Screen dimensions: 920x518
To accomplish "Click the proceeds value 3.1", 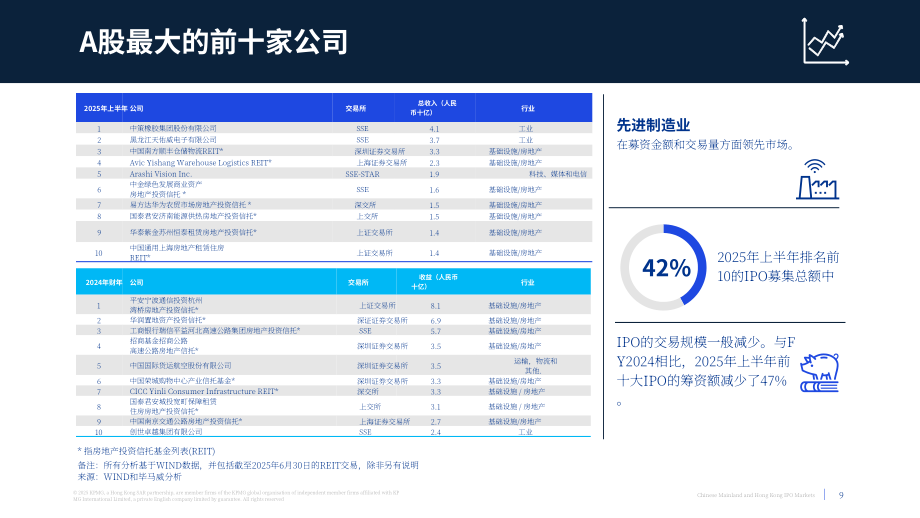I will 435,407.
